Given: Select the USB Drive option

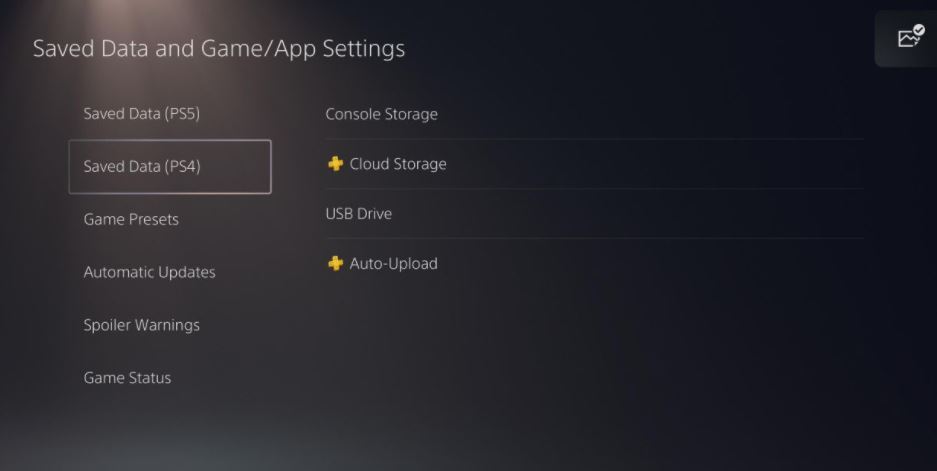Looking at the screenshot, I should [358, 214].
